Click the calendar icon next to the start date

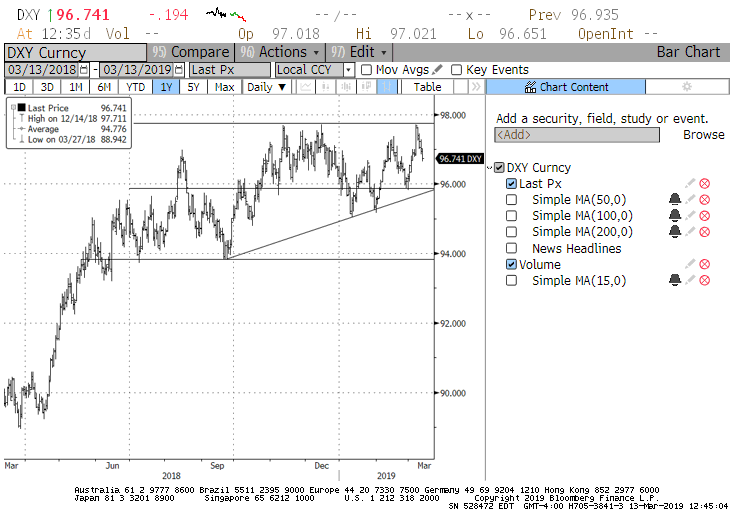(83, 70)
